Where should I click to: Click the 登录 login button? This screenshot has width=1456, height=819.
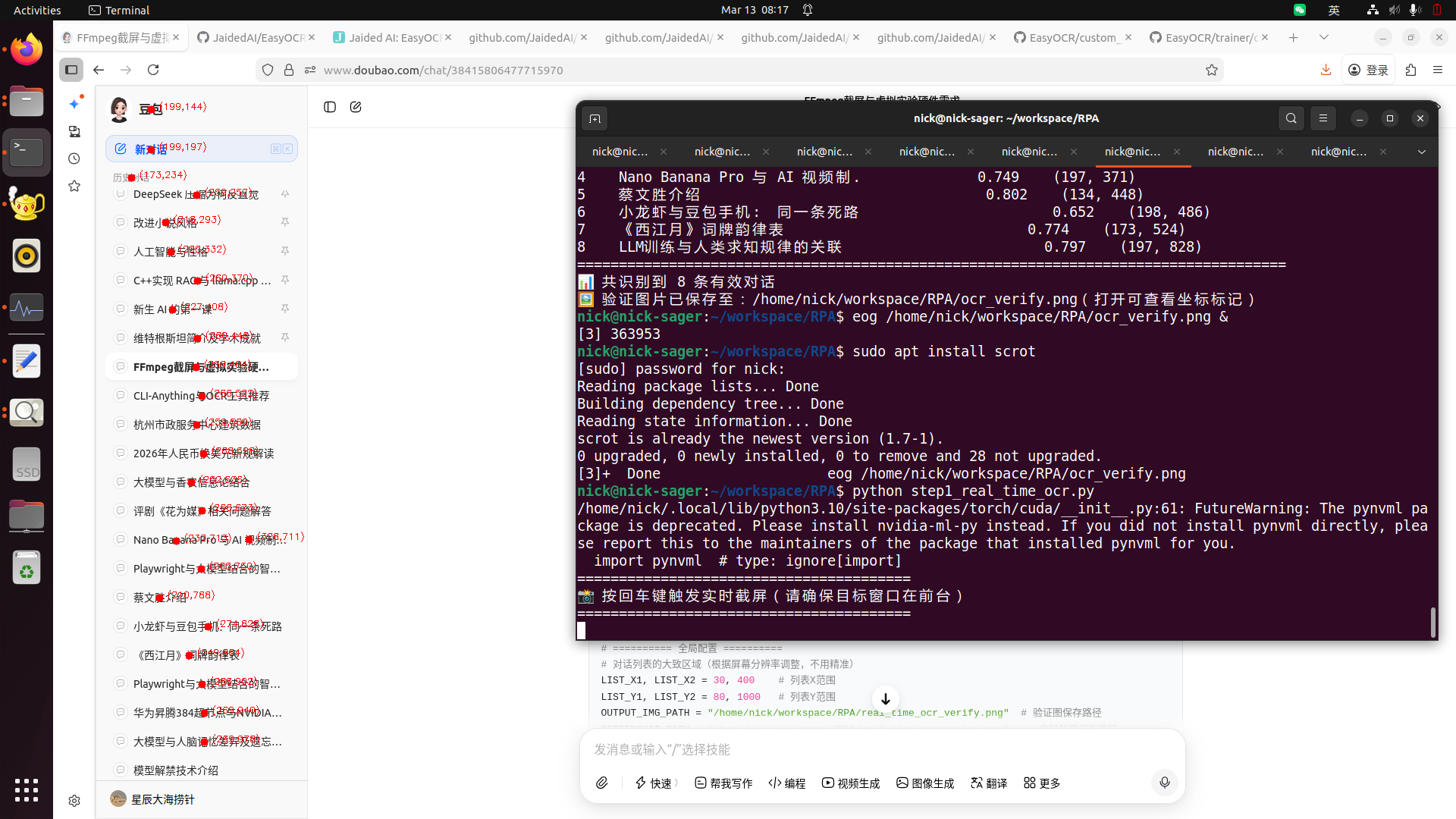pos(1369,70)
